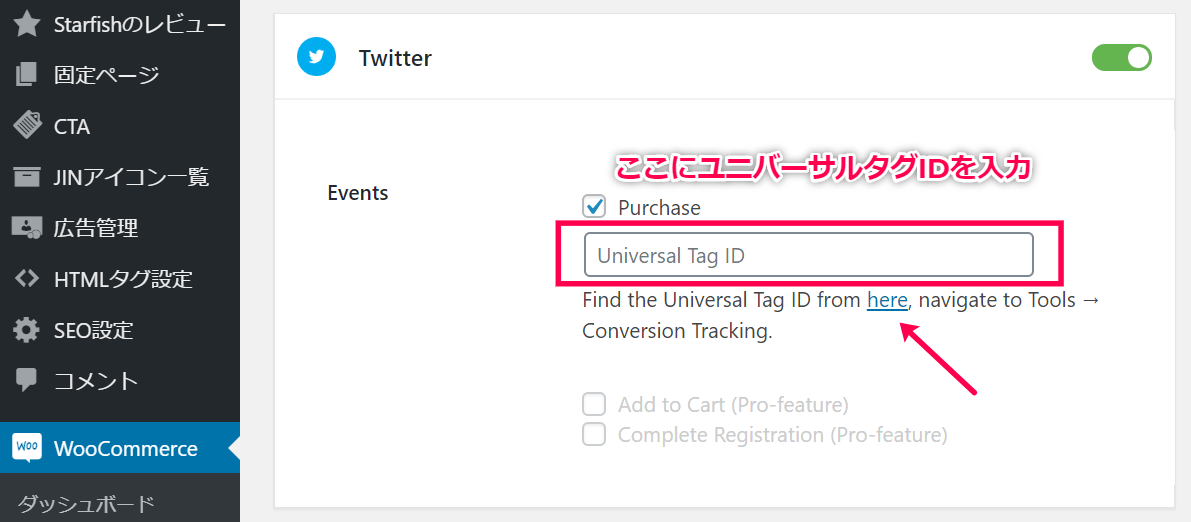Click the Add to Cart checkbox

[594, 403]
